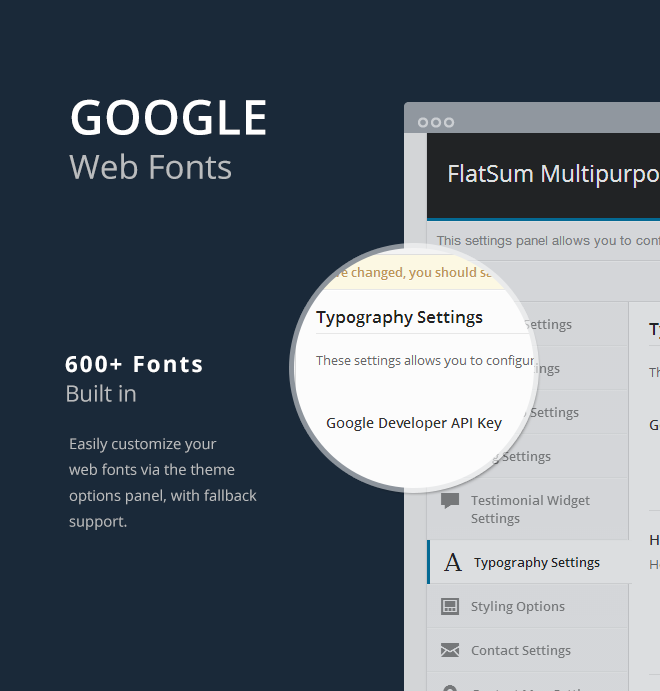This screenshot has height=691, width=660.
Task: Click the Contact Settings envelope icon
Action: tap(450, 650)
